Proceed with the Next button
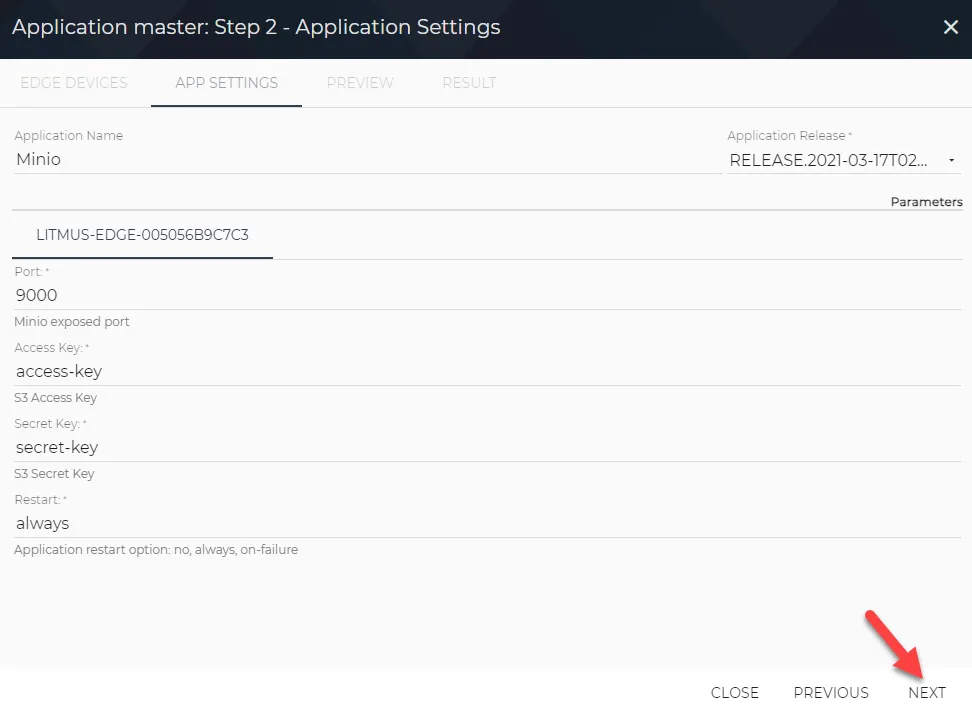 (x=927, y=692)
